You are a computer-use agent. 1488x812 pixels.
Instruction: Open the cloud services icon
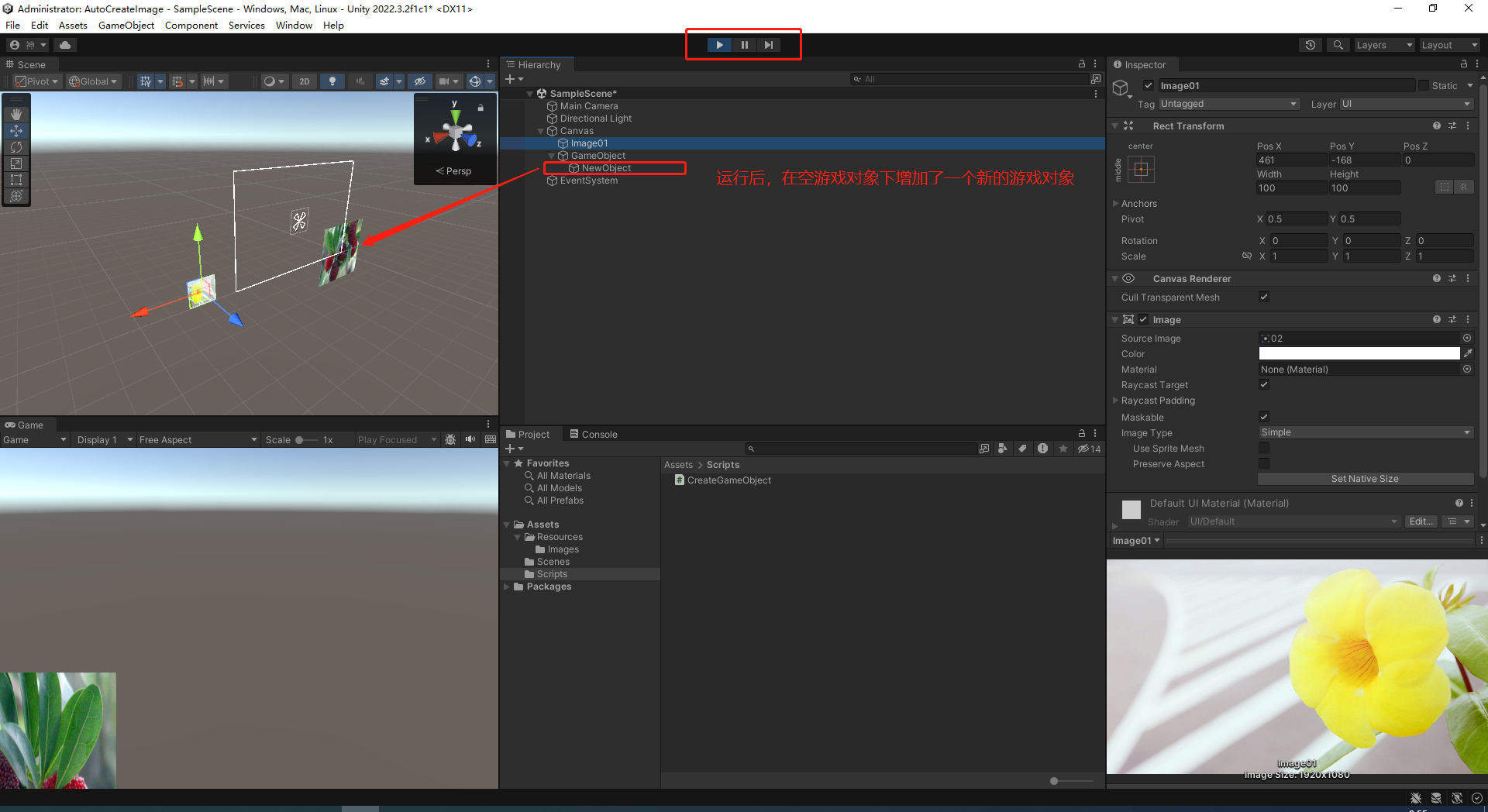[65, 45]
